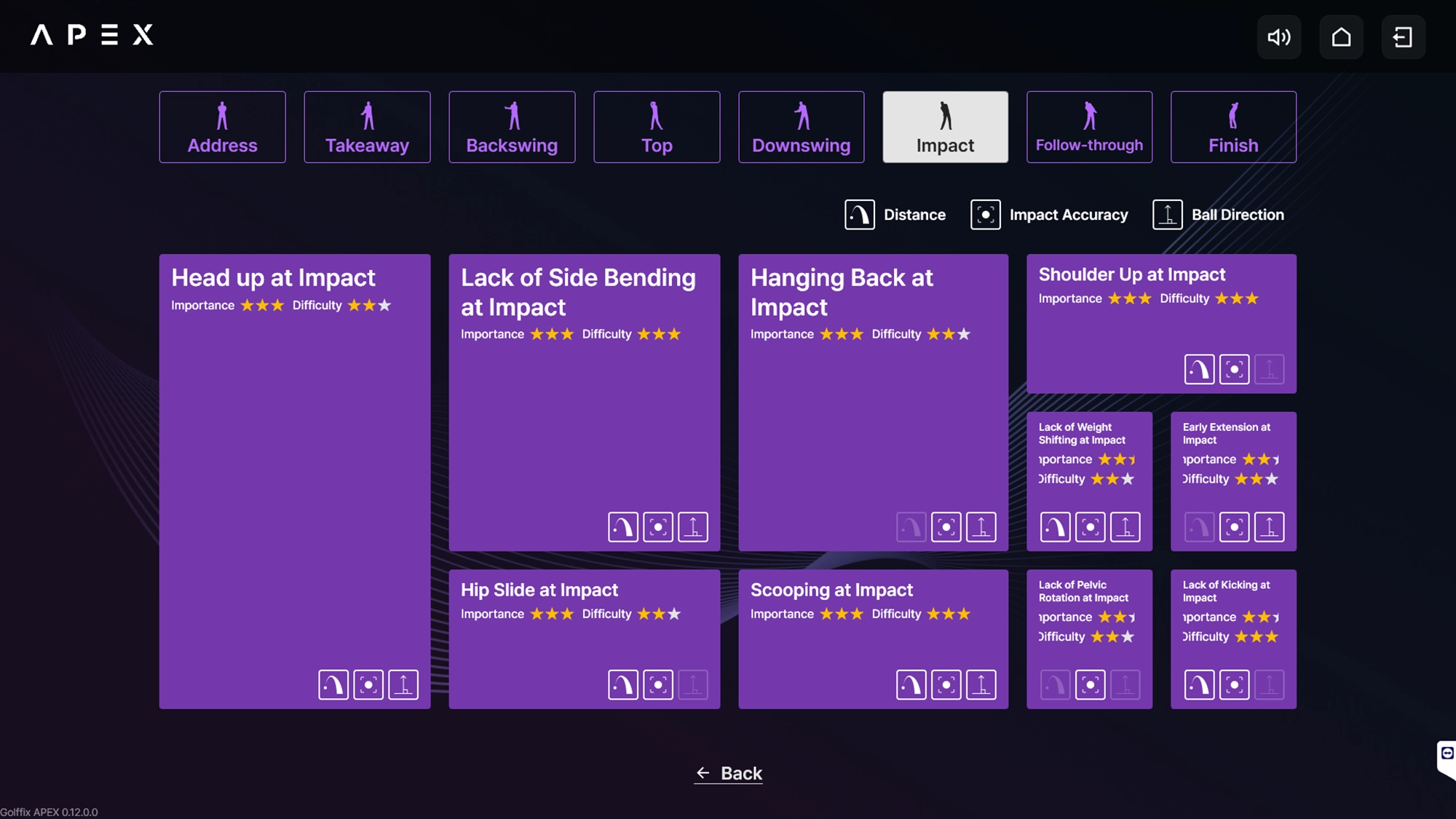
Task: Click the APEX logo
Action: coord(92,35)
